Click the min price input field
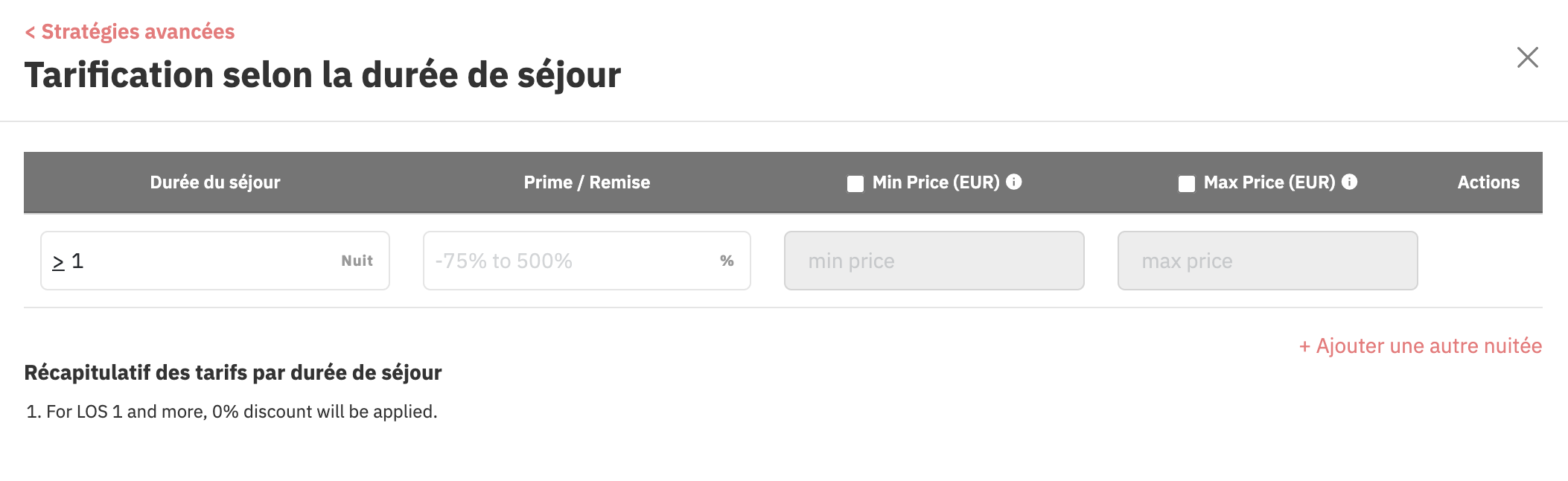The height and width of the screenshot is (481, 1568). pyautogui.click(x=934, y=261)
